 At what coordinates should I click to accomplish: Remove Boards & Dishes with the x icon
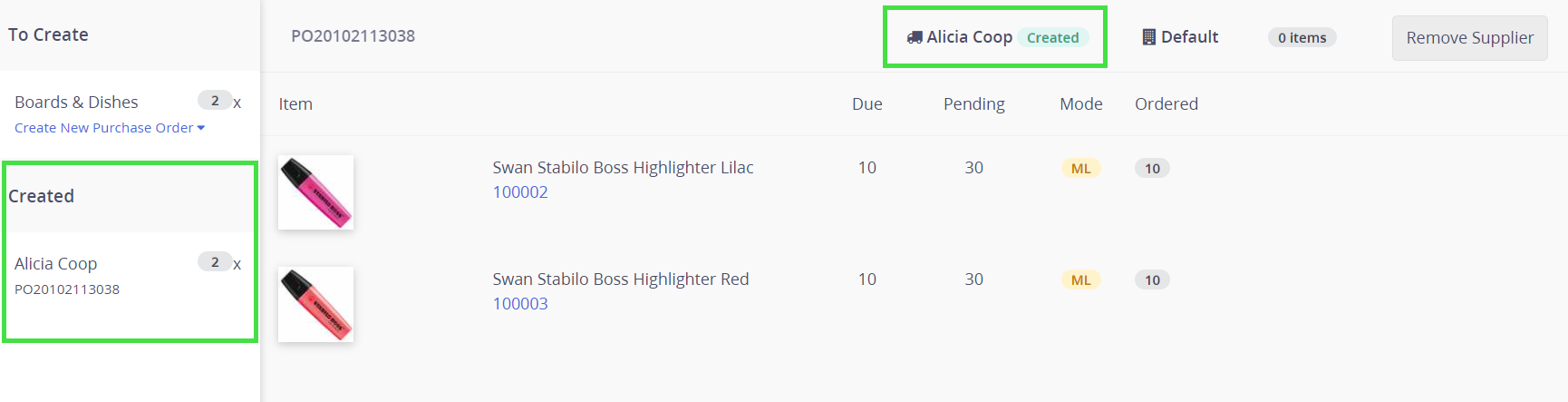pyautogui.click(x=237, y=103)
